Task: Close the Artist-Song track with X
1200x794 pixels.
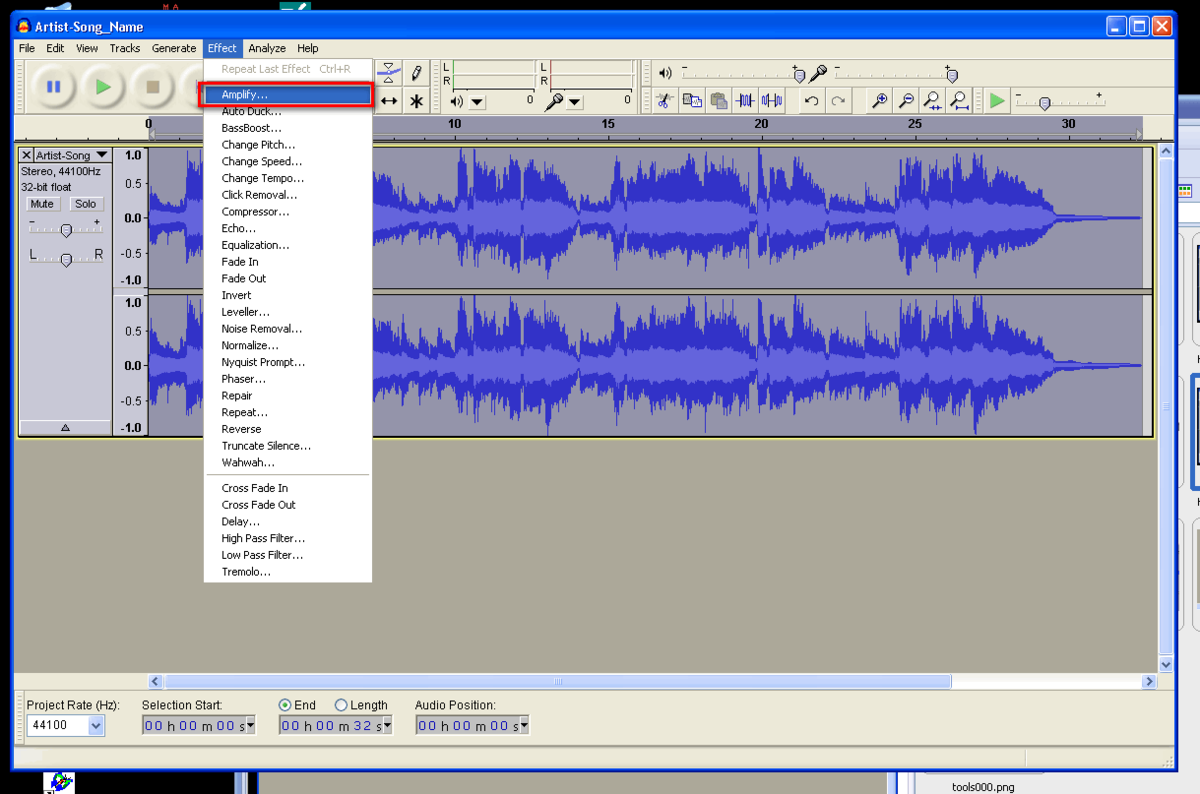Action: tap(26, 156)
